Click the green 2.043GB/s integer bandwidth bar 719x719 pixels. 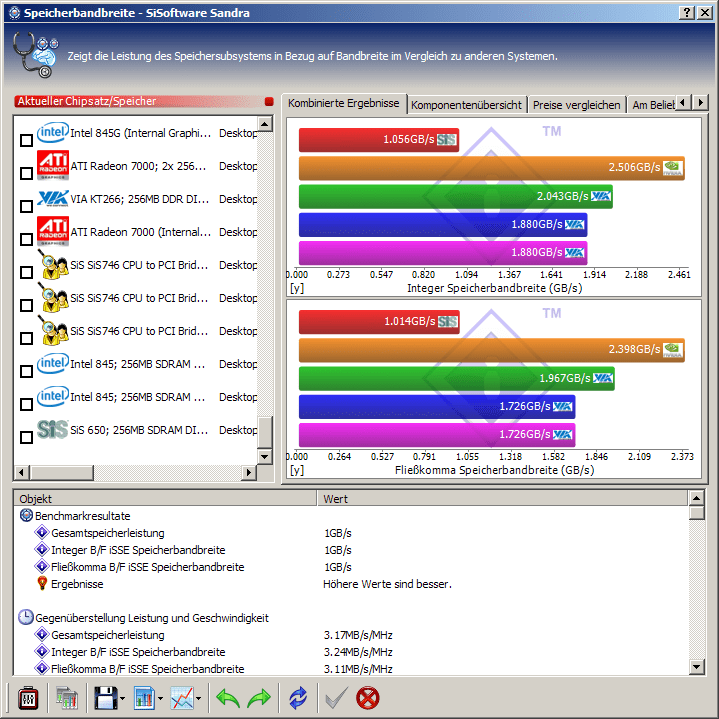[x=456, y=196]
